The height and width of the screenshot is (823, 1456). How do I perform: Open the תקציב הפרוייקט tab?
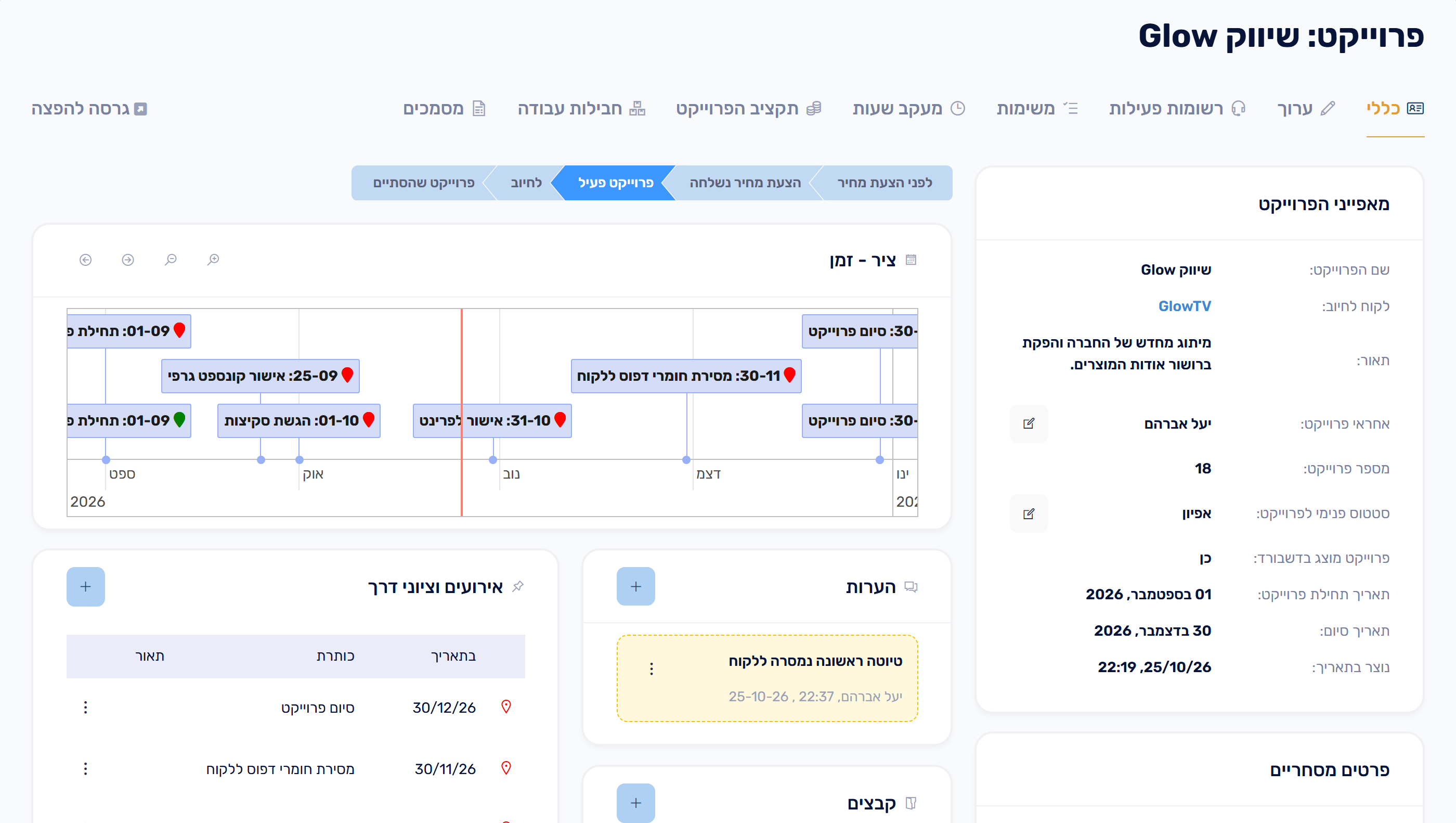tap(748, 108)
